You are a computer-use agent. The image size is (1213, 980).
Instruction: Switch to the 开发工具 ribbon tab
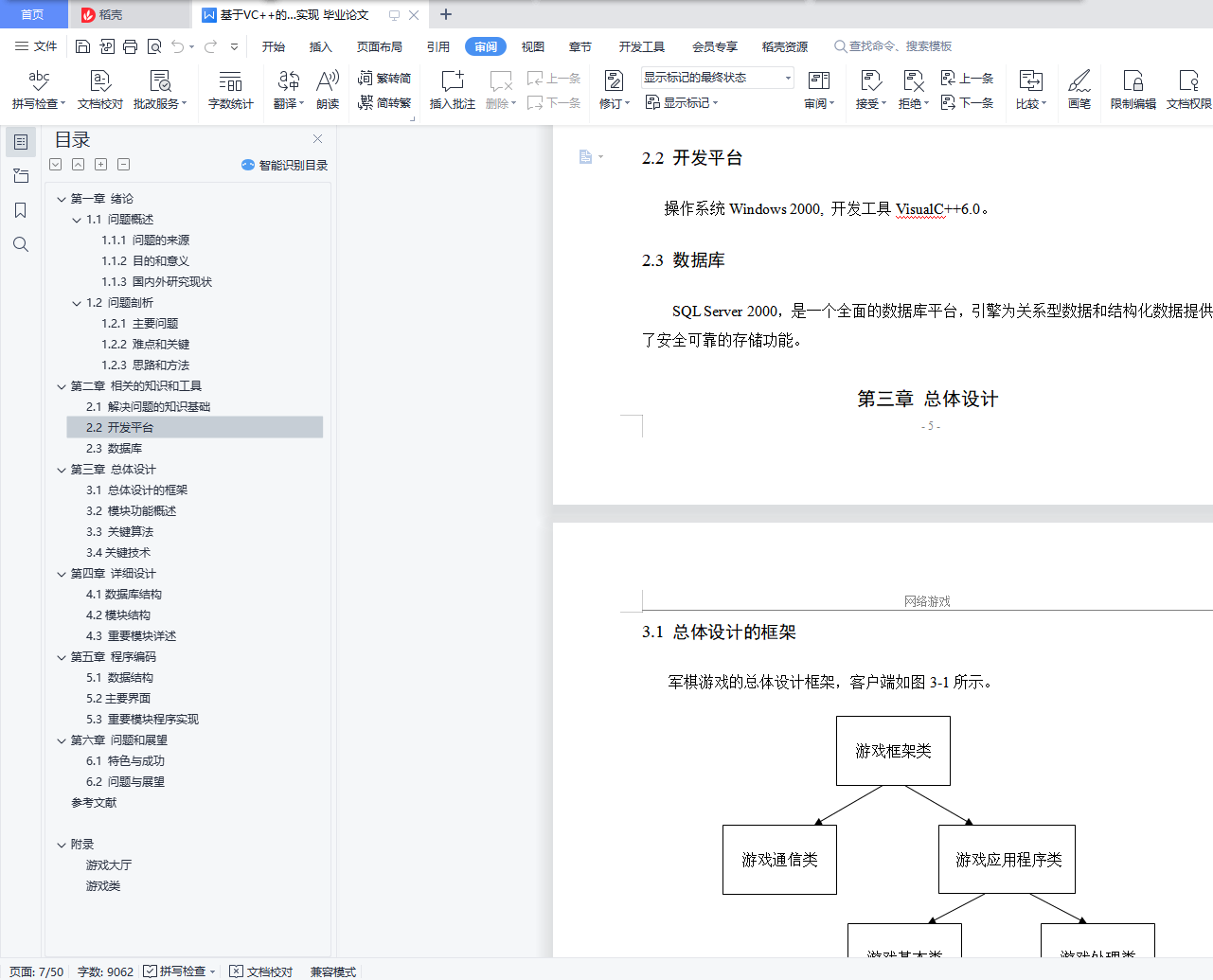point(642,46)
